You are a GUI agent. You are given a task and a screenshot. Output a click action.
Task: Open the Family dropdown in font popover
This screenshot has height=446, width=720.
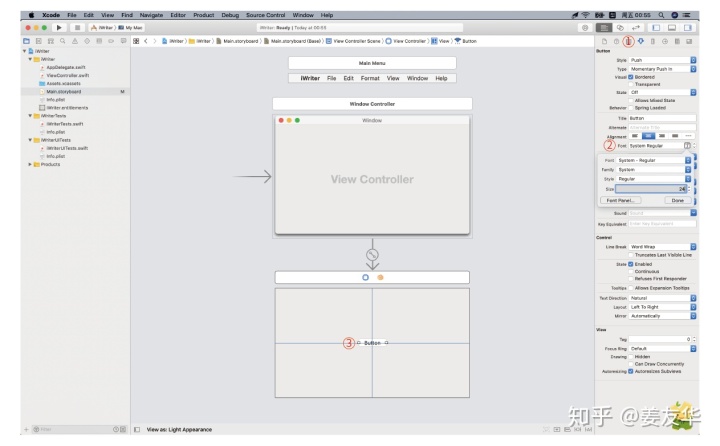click(x=653, y=169)
